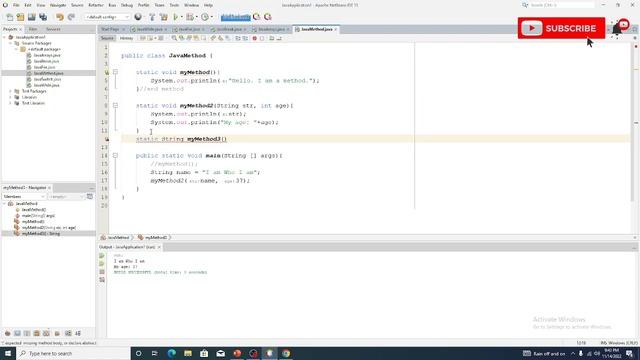This screenshot has width=640, height=360.
Task: Click the New Project toolbar icon
Action: [20, 17]
